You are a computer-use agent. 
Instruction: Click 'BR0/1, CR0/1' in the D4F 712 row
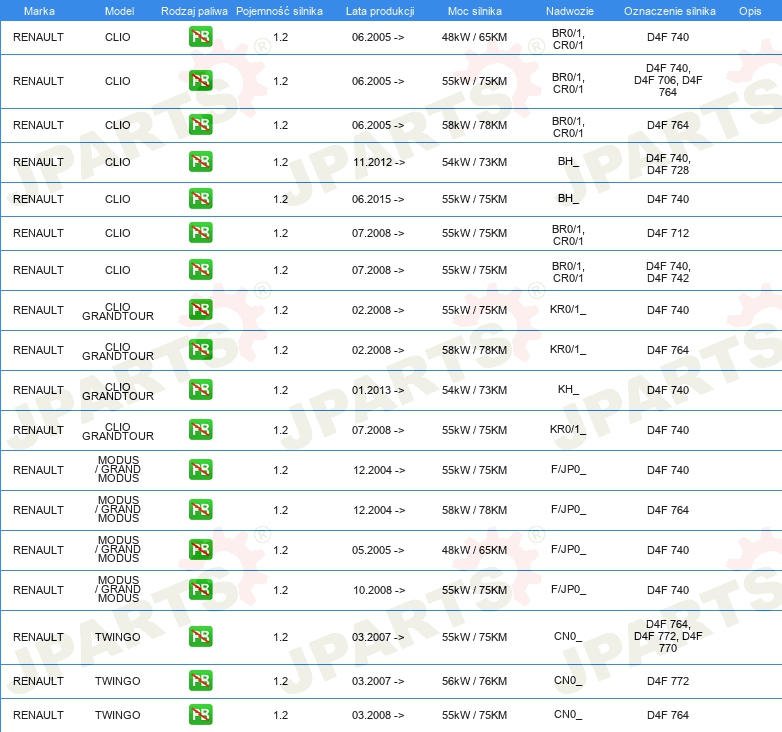pyautogui.click(x=568, y=235)
